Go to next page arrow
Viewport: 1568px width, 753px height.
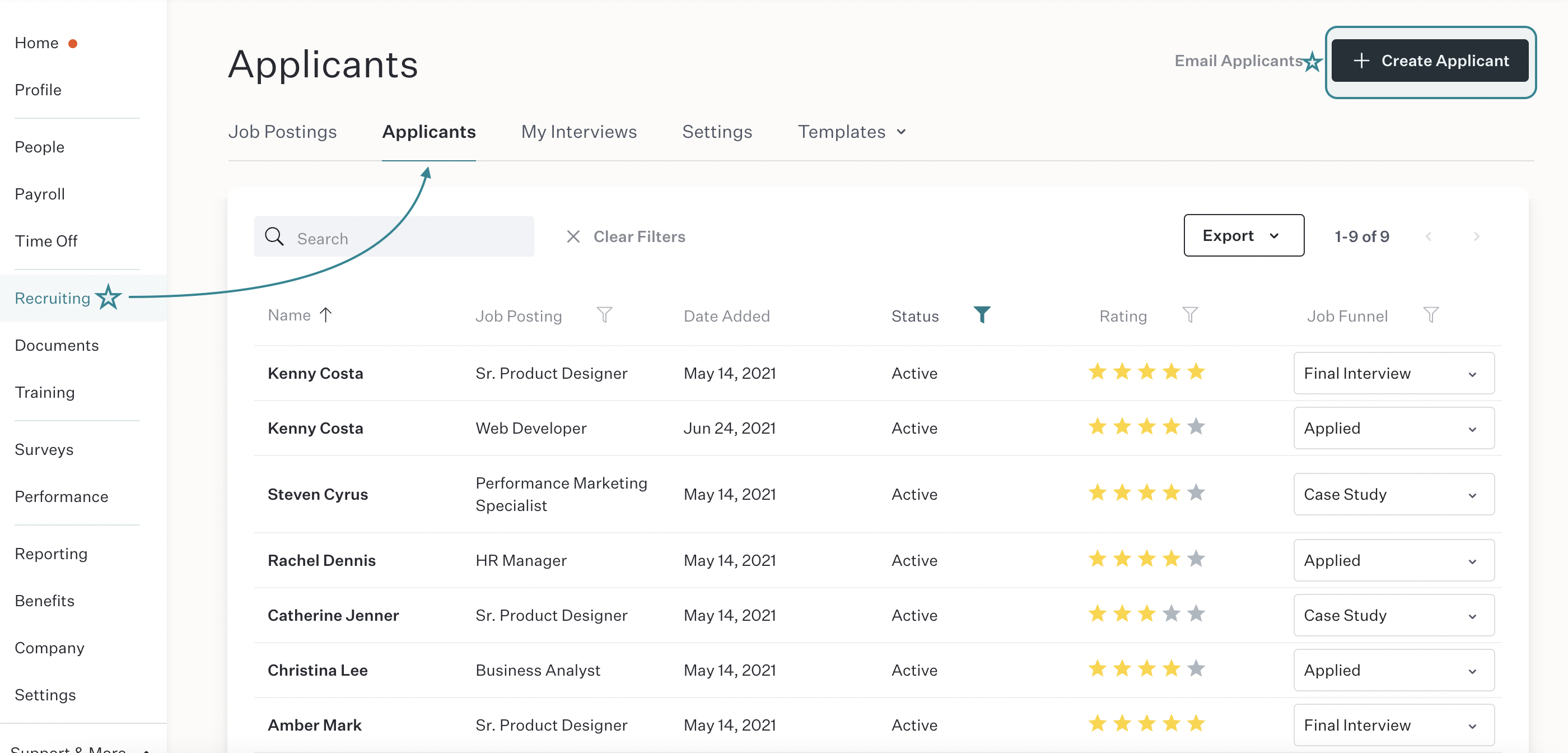[1476, 236]
